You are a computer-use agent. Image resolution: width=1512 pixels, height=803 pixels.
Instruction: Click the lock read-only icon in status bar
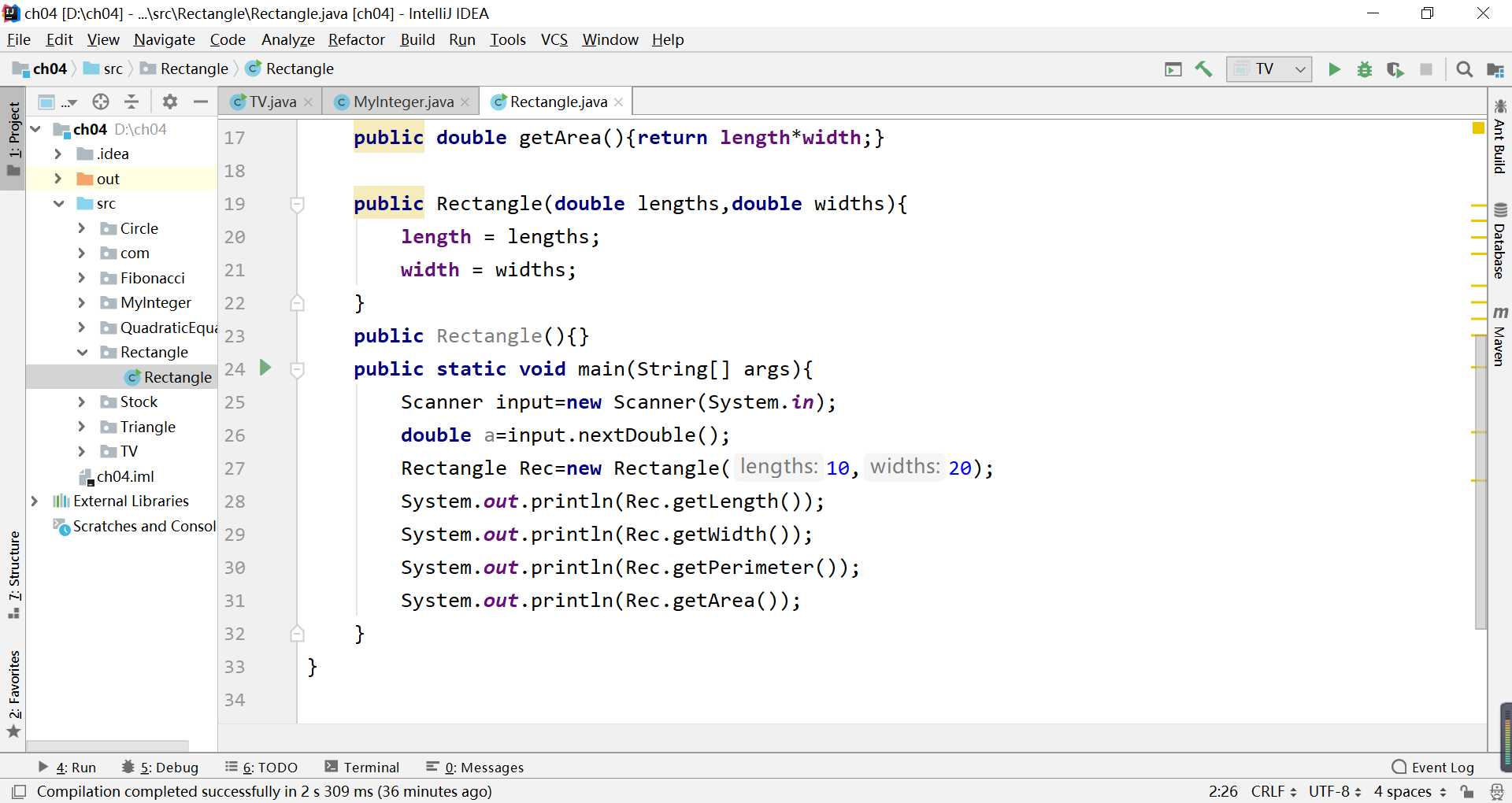(x=1466, y=791)
